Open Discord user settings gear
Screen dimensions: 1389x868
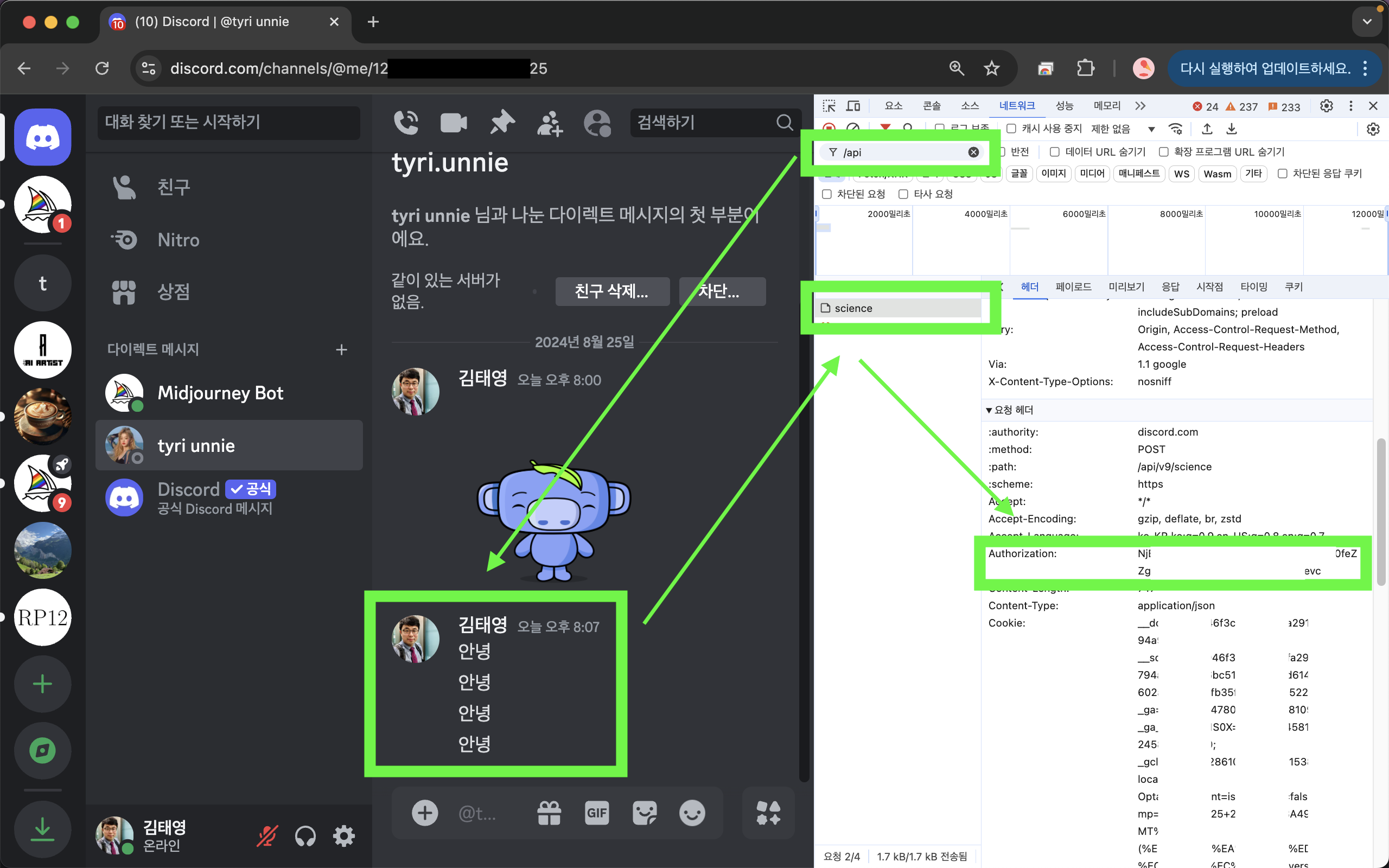point(344,837)
